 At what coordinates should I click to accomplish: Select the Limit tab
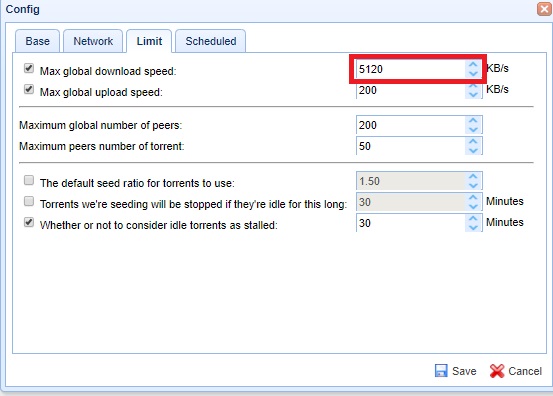pos(149,41)
